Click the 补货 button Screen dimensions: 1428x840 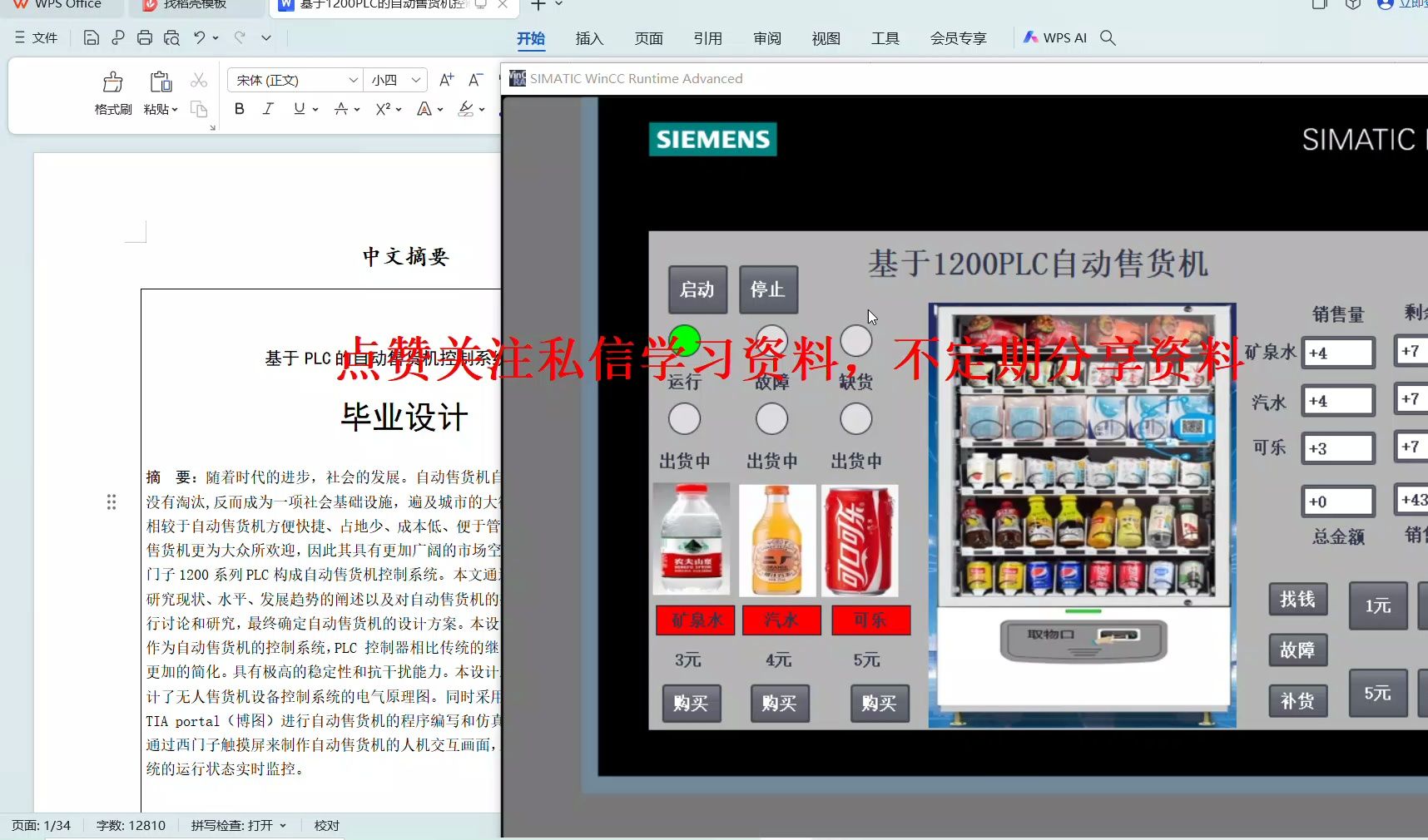coord(1297,701)
